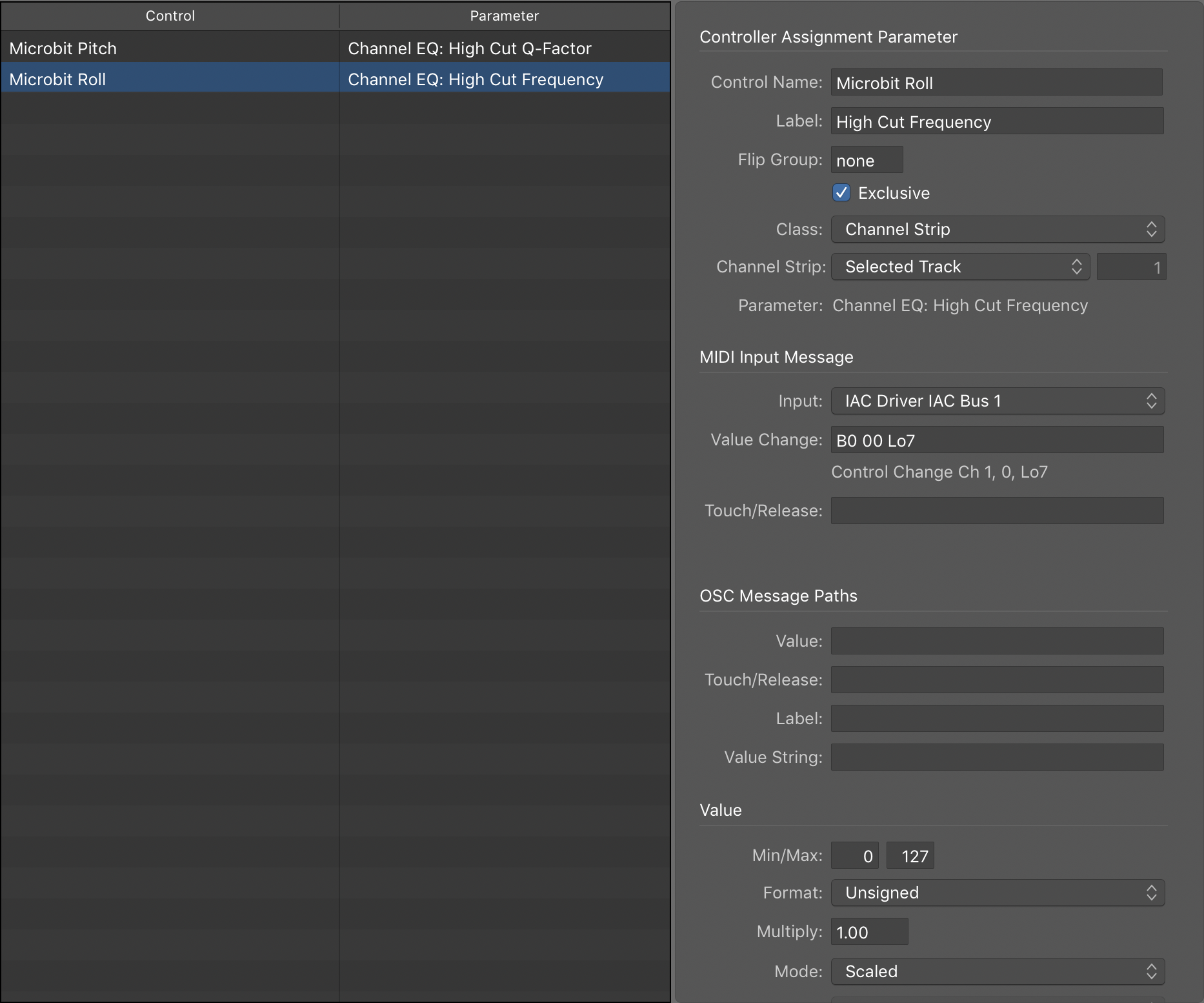Edit the Value Change field showing B0 00 Lo7
This screenshot has height=1003, width=1204.
click(x=998, y=440)
